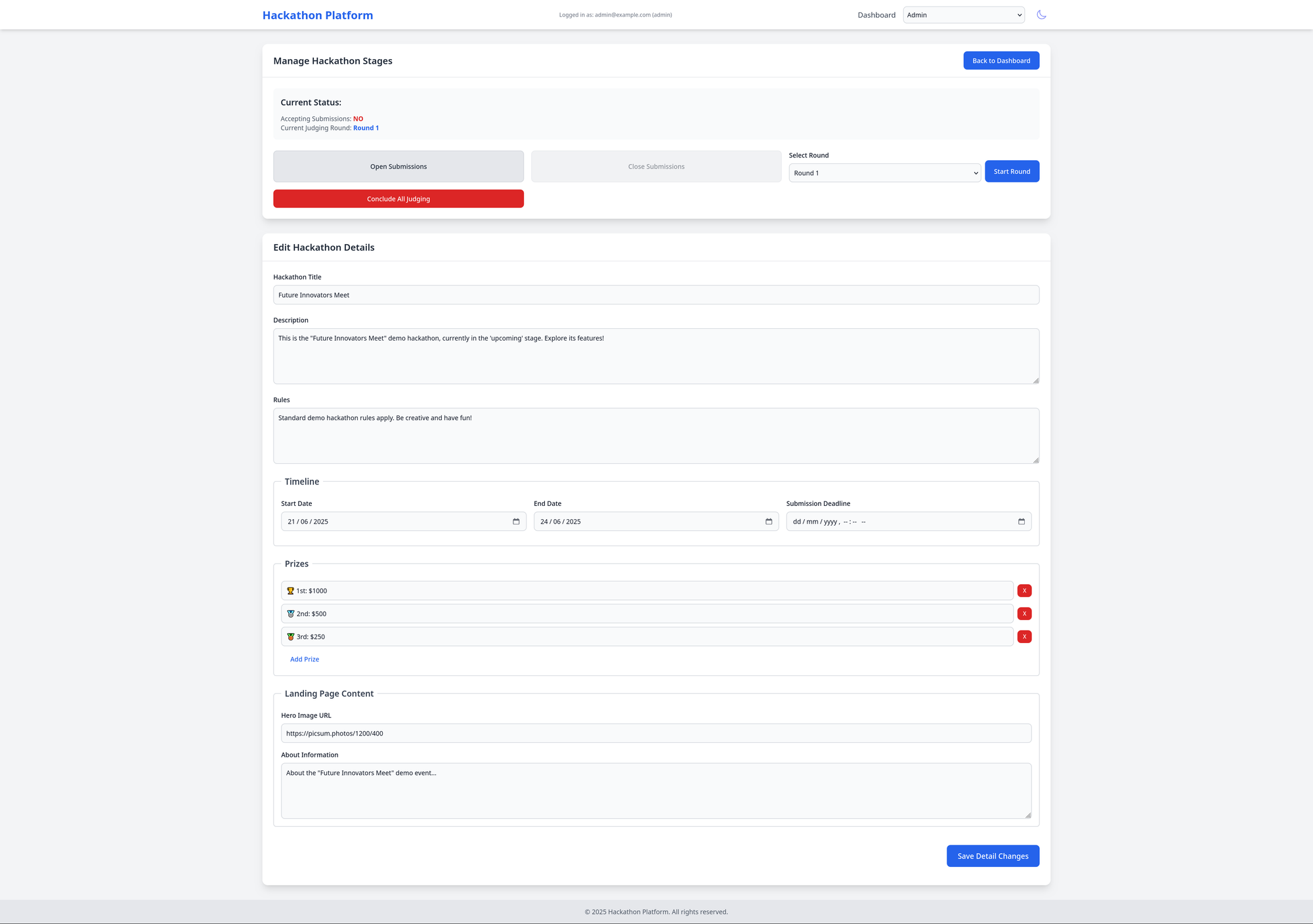The height and width of the screenshot is (924, 1313).
Task: Open the Dashboard nav item
Action: click(x=876, y=15)
